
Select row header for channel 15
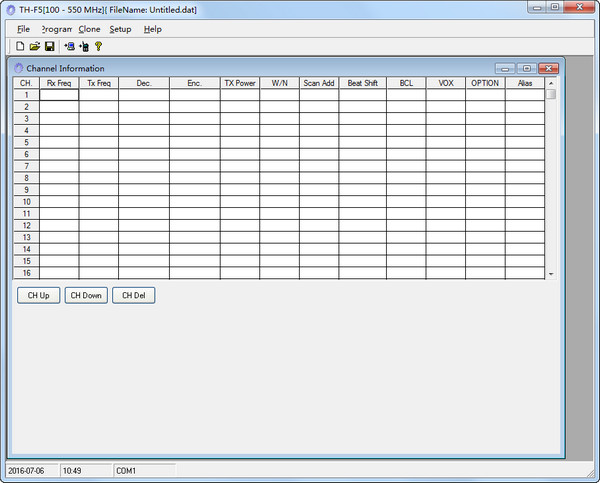[x=26, y=261]
